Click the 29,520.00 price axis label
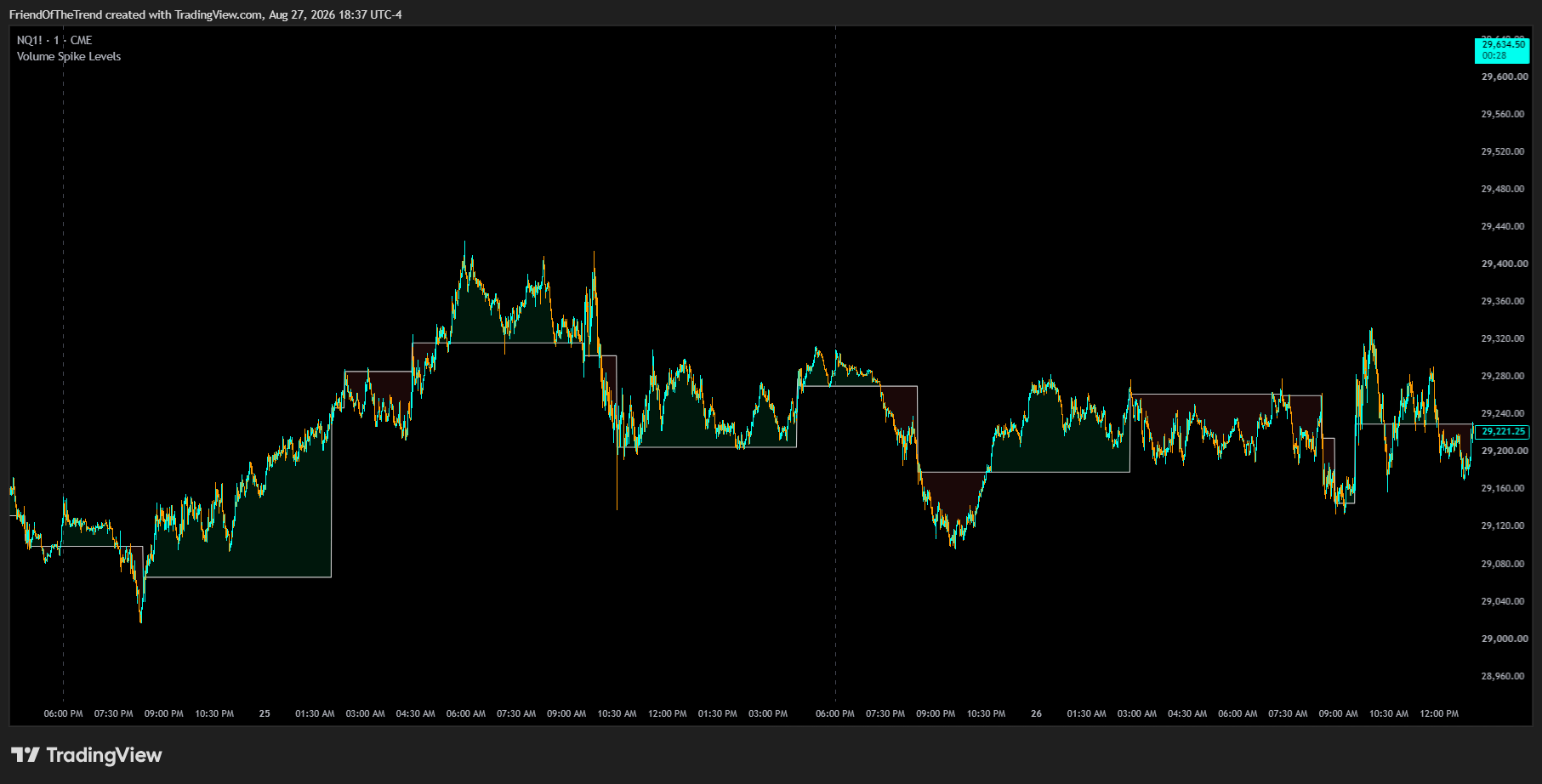 tap(1505, 151)
